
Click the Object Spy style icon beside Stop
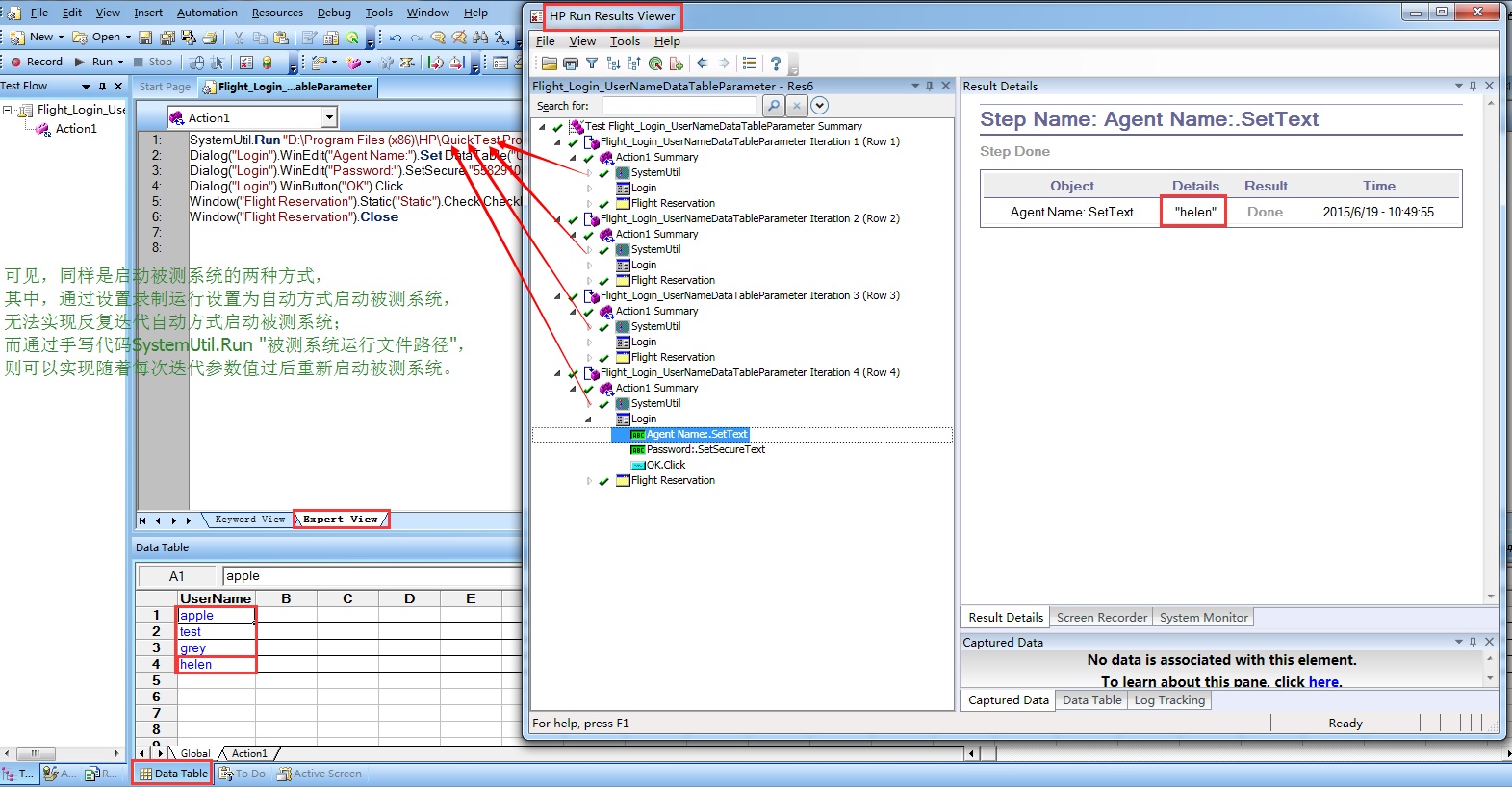[x=196, y=63]
